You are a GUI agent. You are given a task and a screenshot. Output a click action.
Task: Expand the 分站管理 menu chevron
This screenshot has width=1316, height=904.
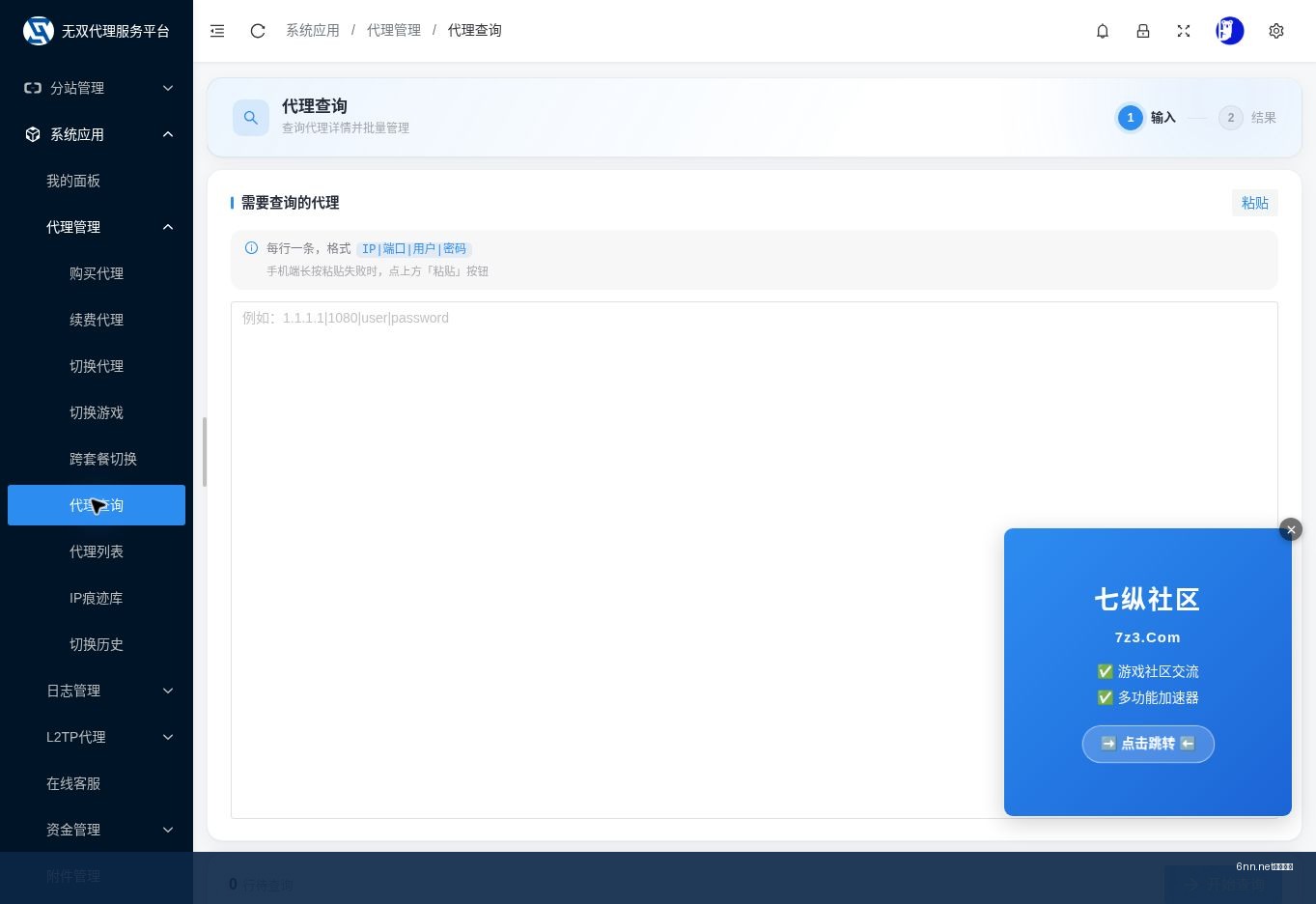pos(168,88)
